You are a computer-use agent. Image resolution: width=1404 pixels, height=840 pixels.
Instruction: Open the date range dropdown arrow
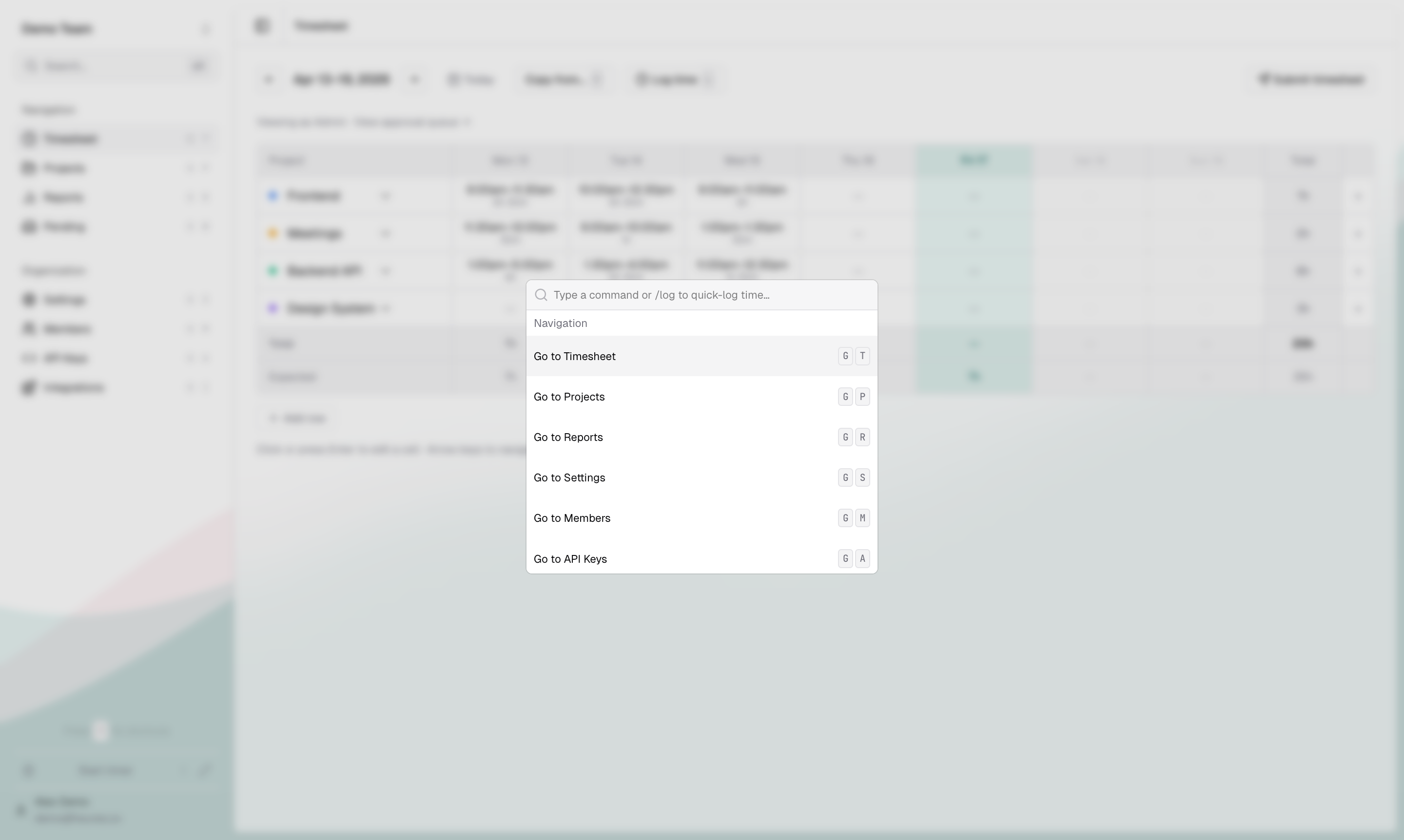point(414,79)
